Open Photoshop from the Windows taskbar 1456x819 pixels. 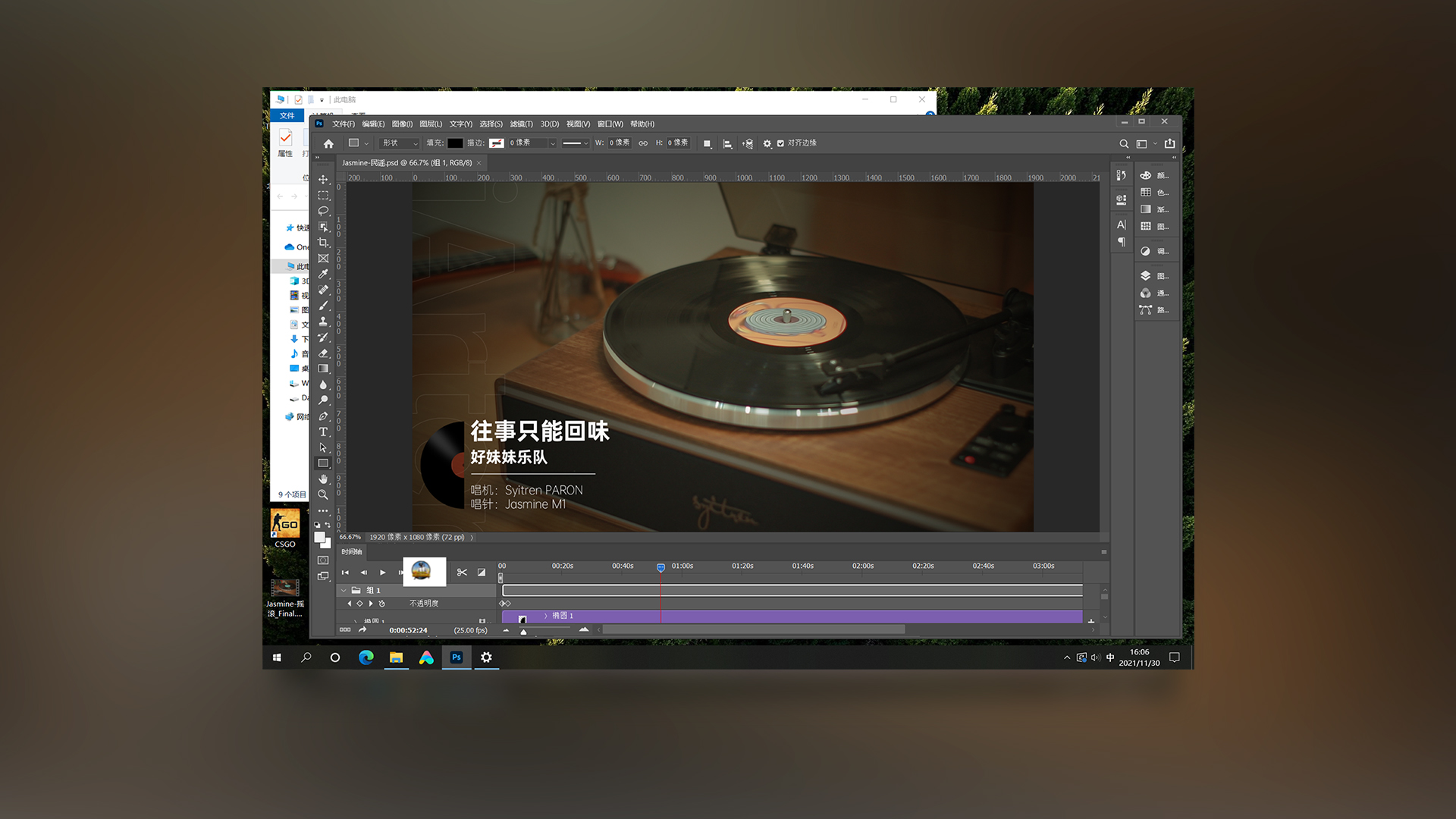[x=457, y=657]
